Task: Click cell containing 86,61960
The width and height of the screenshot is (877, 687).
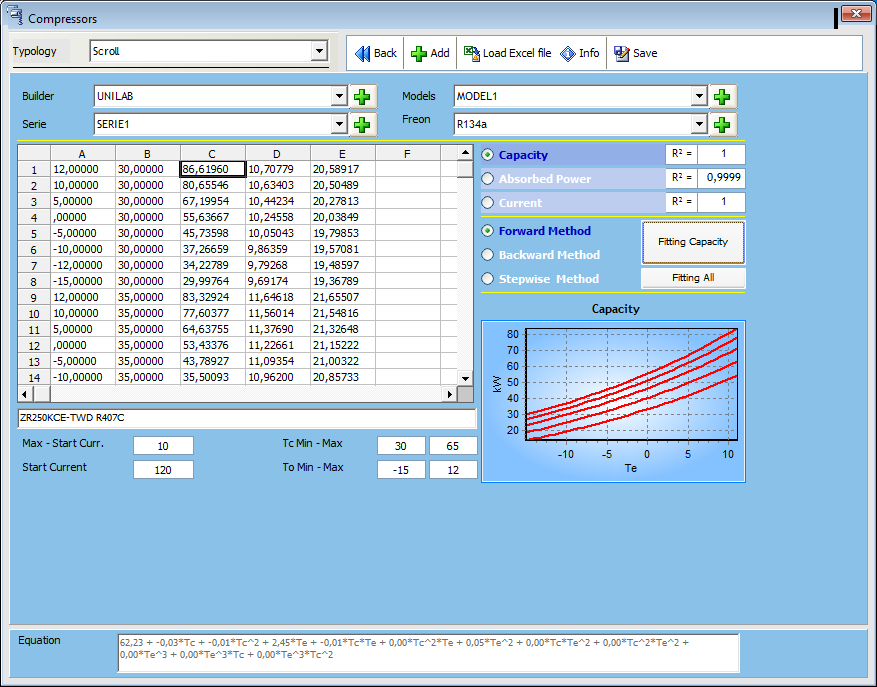Action: tap(213, 169)
